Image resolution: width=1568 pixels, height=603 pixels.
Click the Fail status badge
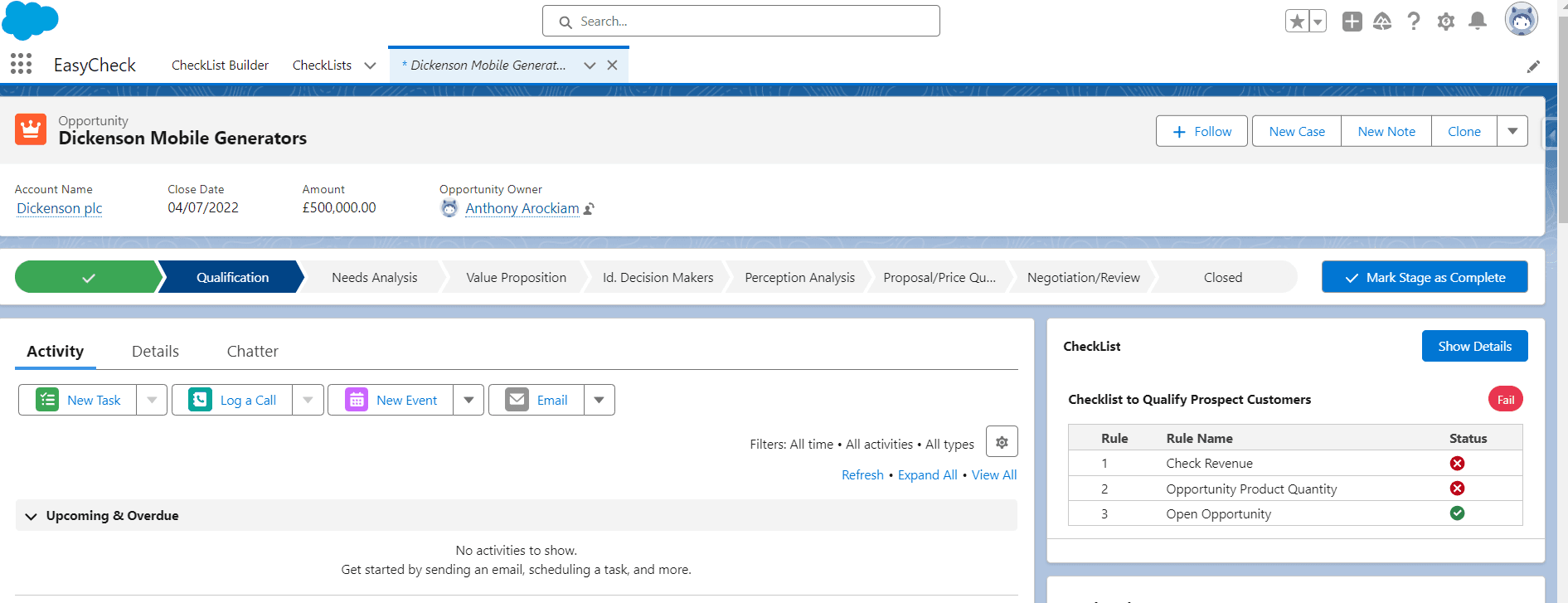coord(1506,400)
